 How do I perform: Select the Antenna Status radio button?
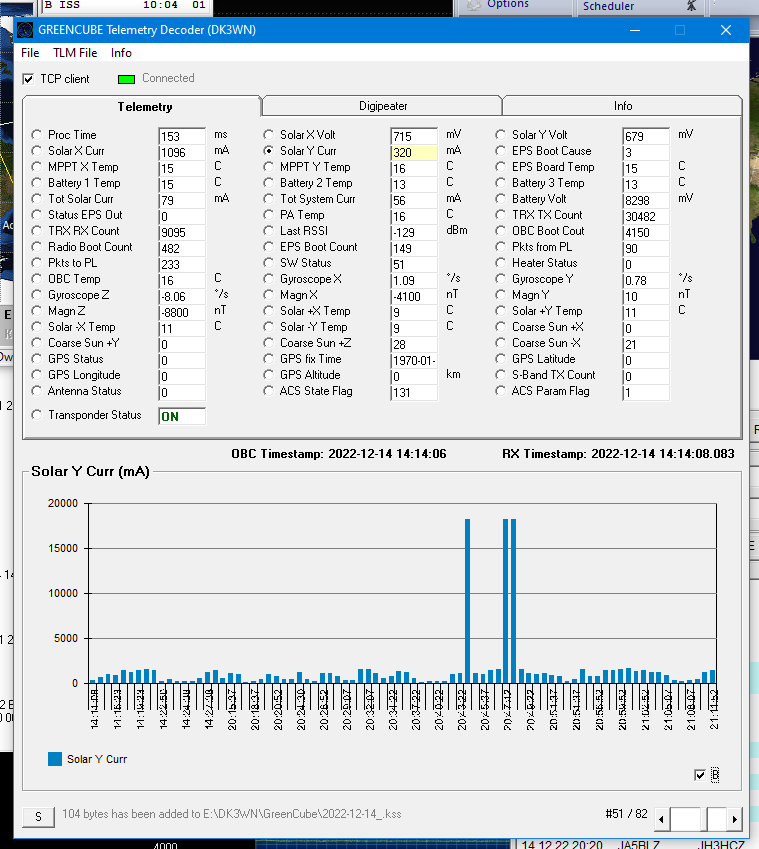coord(37,391)
